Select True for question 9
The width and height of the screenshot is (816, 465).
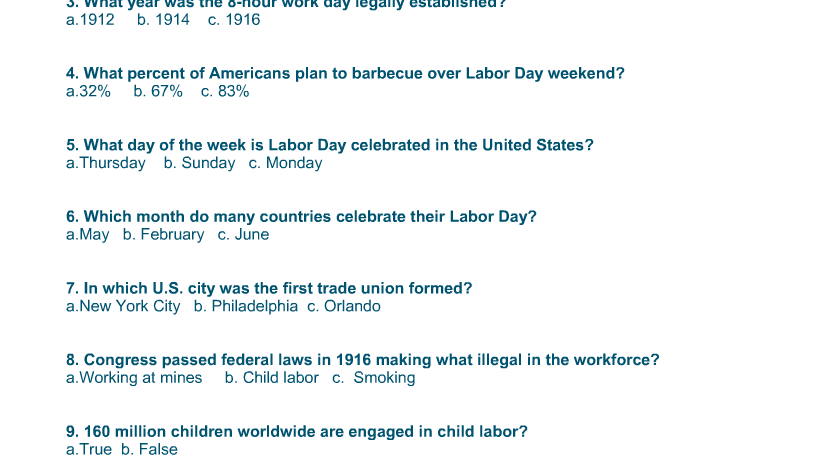click(x=88, y=449)
